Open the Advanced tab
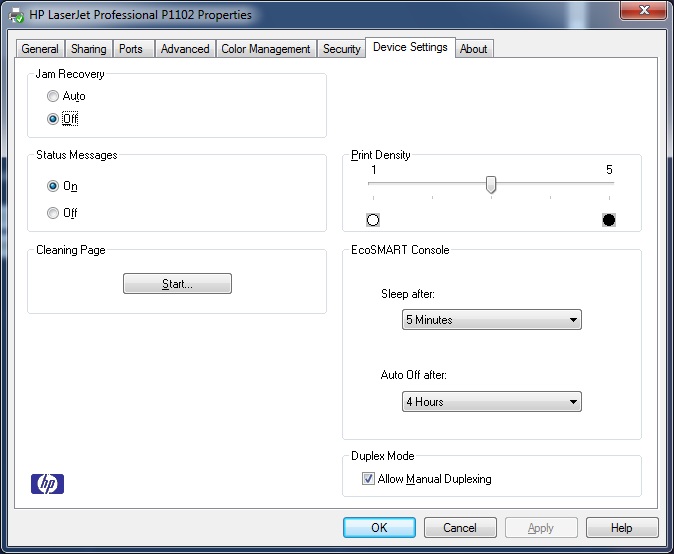The width and height of the screenshot is (674, 554). pyautogui.click(x=185, y=49)
